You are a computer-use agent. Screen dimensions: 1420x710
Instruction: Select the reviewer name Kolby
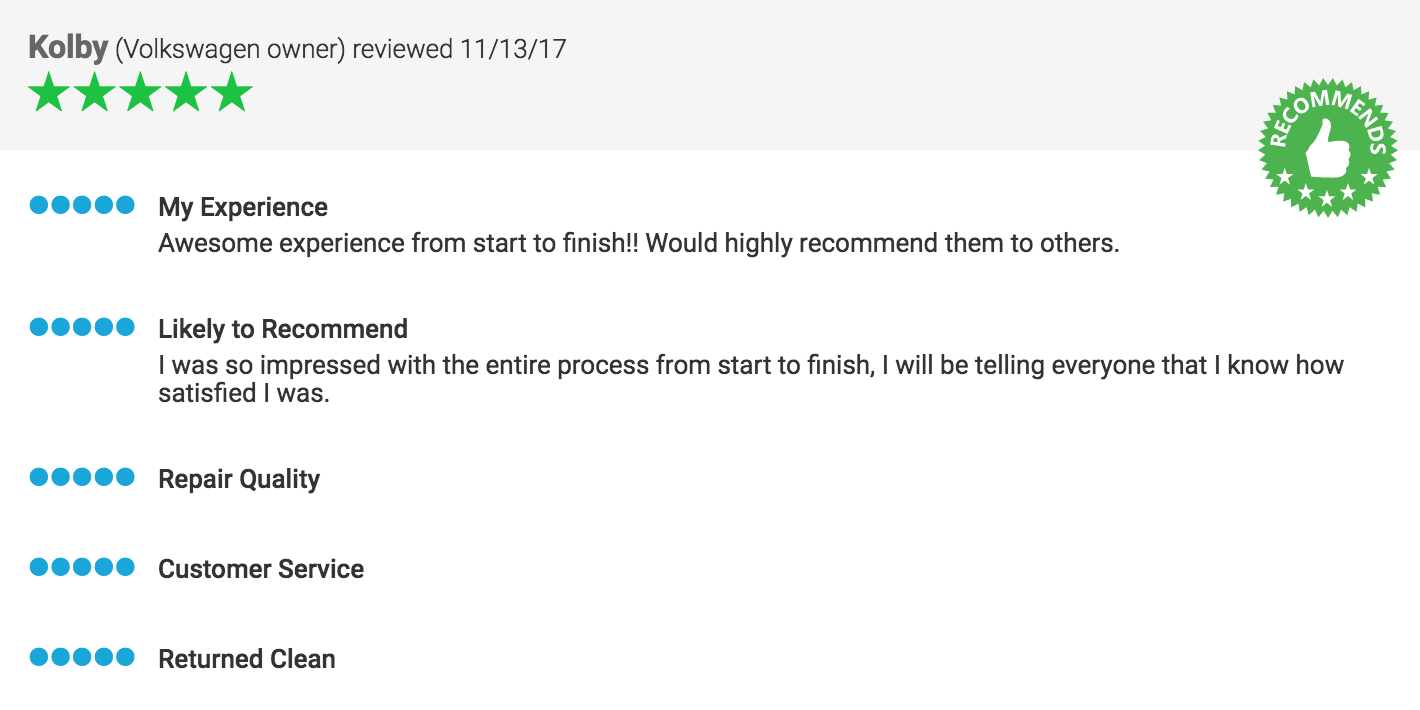68,47
